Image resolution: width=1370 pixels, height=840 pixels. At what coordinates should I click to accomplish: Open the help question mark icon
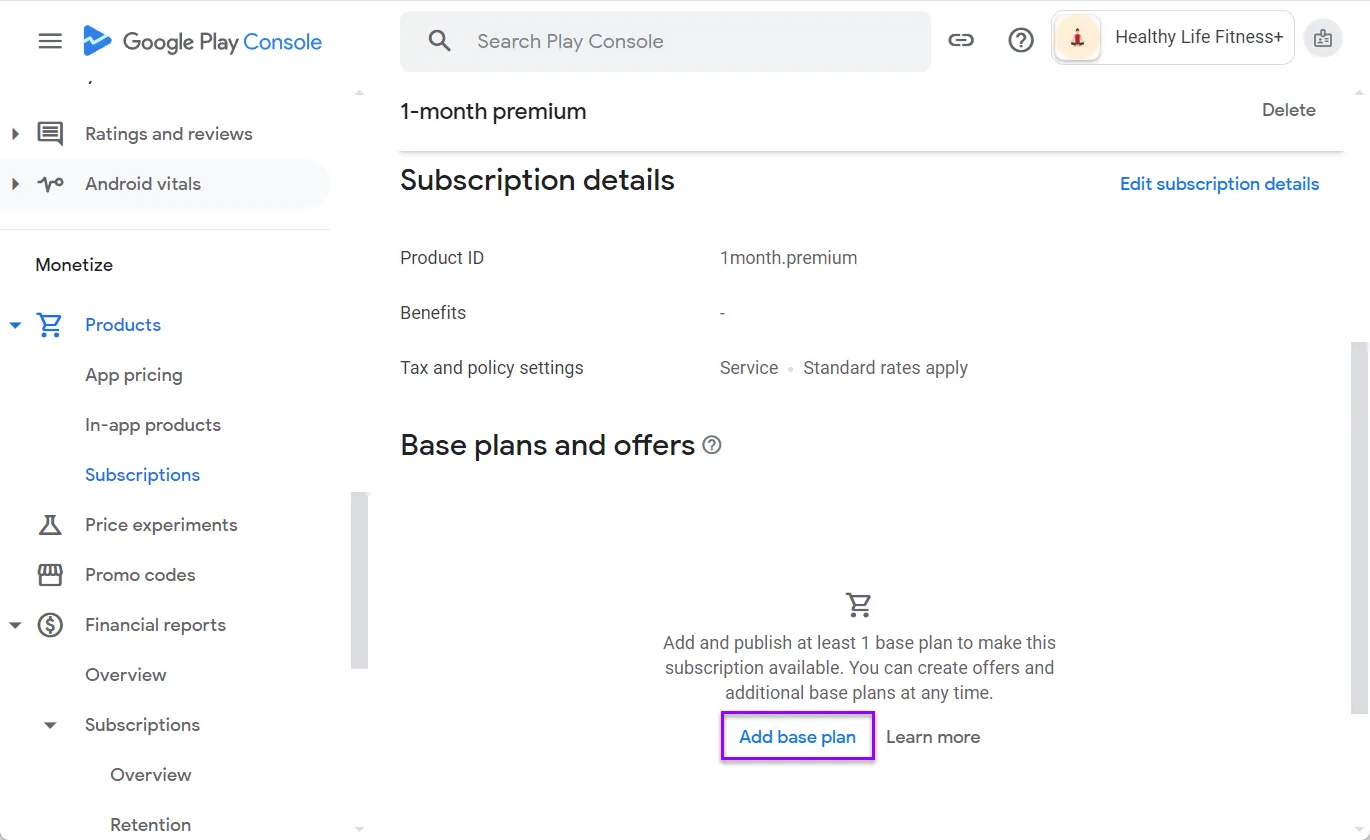click(1021, 40)
